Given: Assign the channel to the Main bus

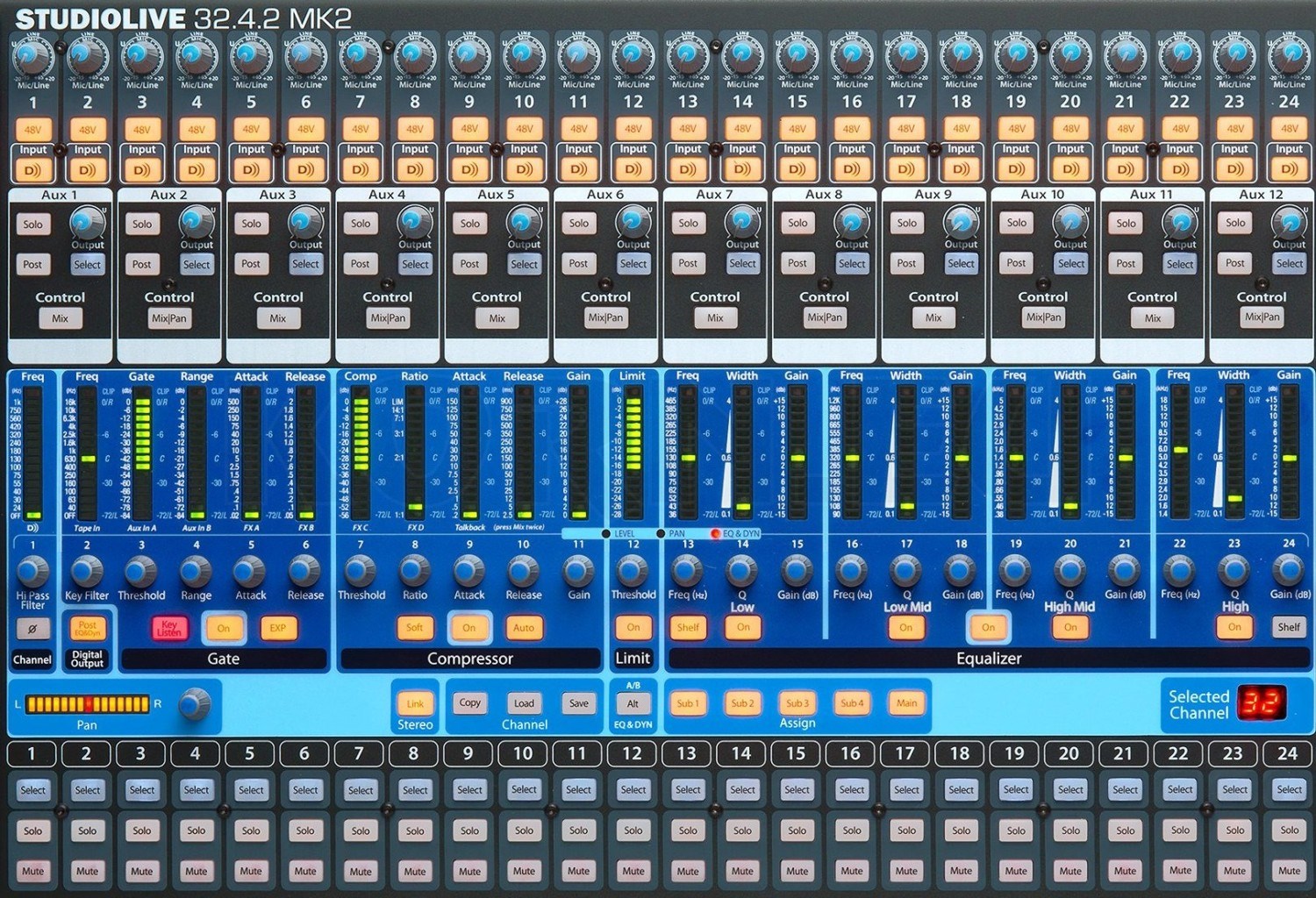Looking at the screenshot, I should 906,703.
